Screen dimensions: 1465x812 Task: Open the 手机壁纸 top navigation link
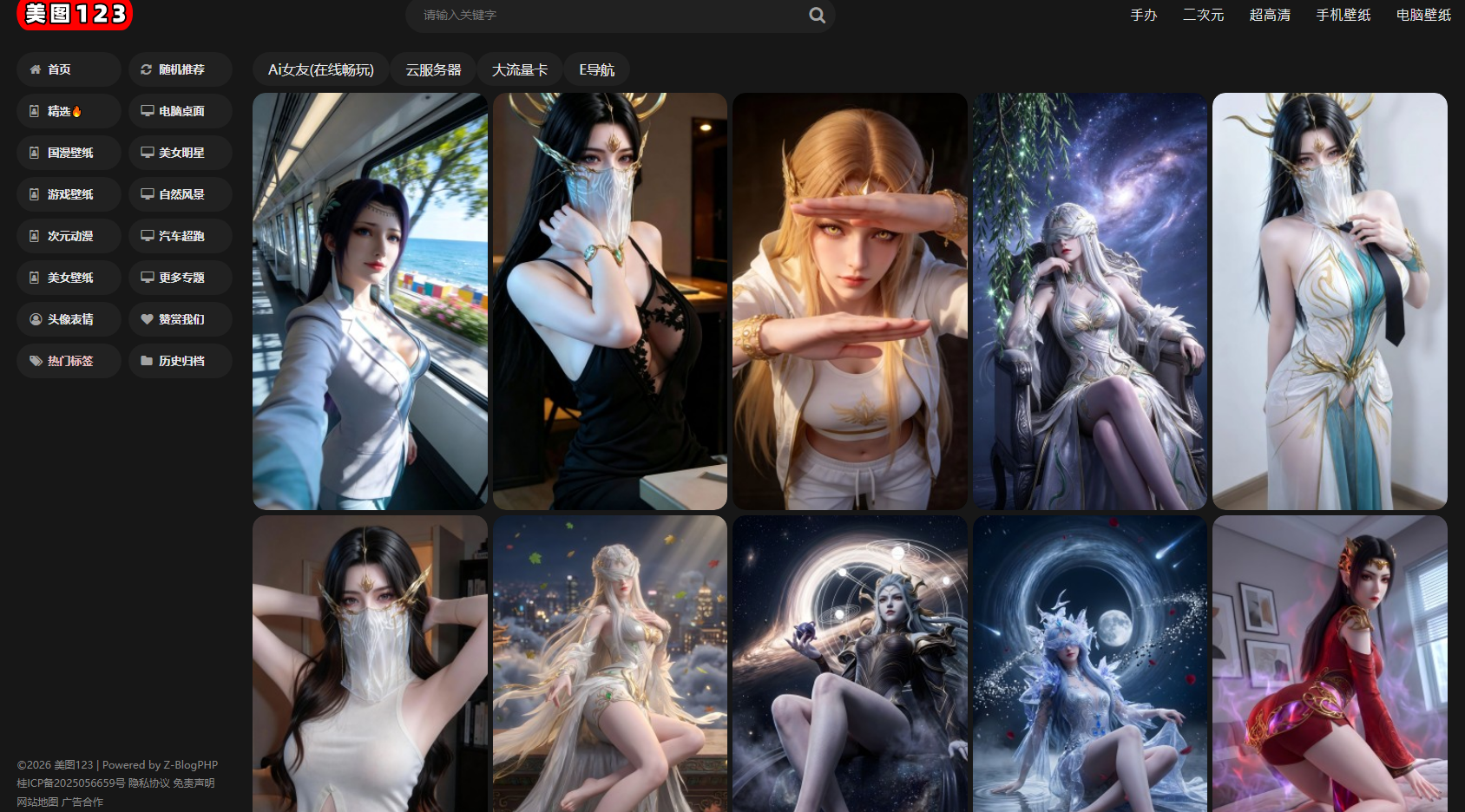pos(1343,15)
